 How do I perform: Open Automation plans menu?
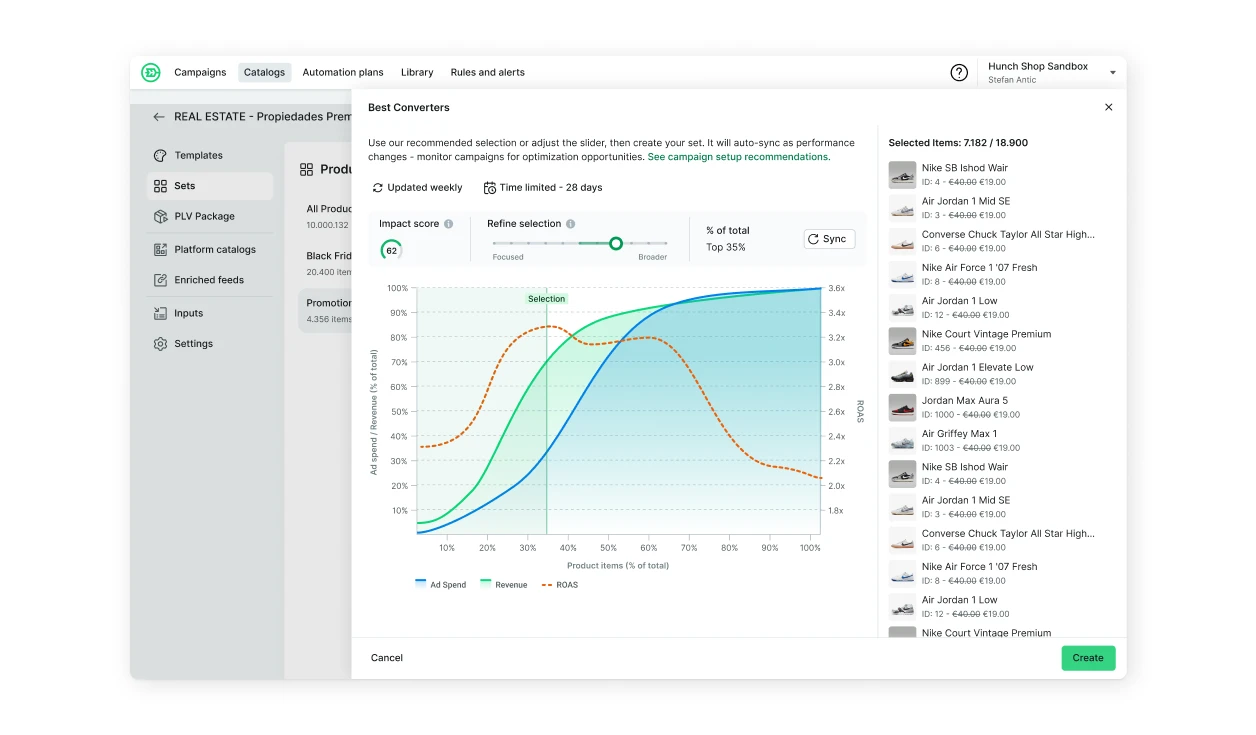click(x=343, y=72)
